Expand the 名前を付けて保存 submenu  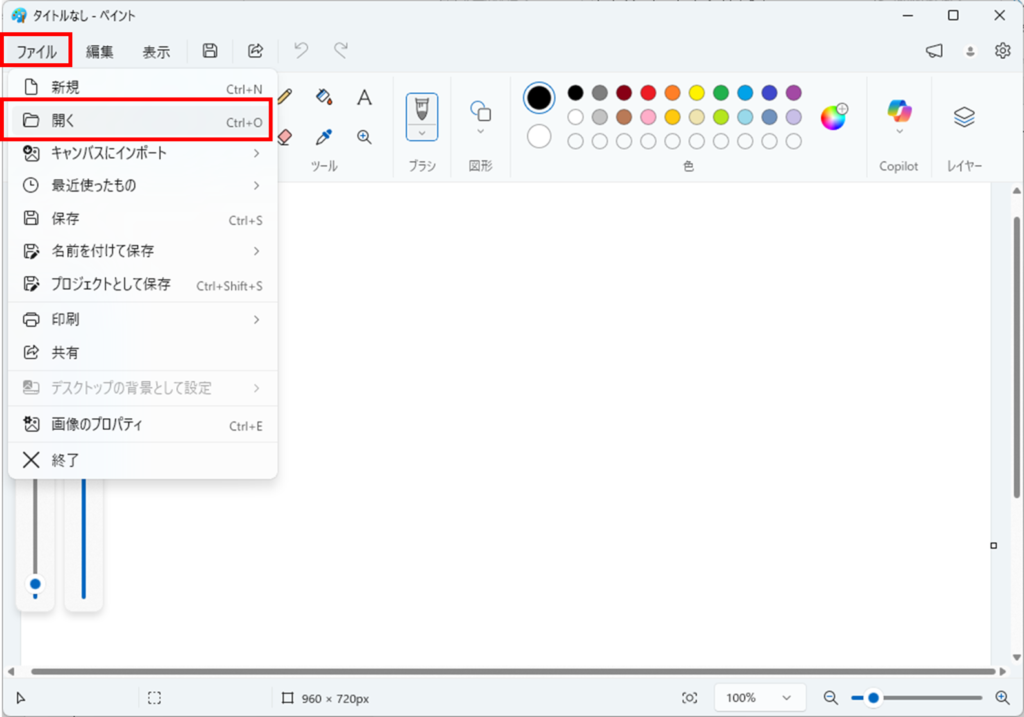(x=256, y=251)
